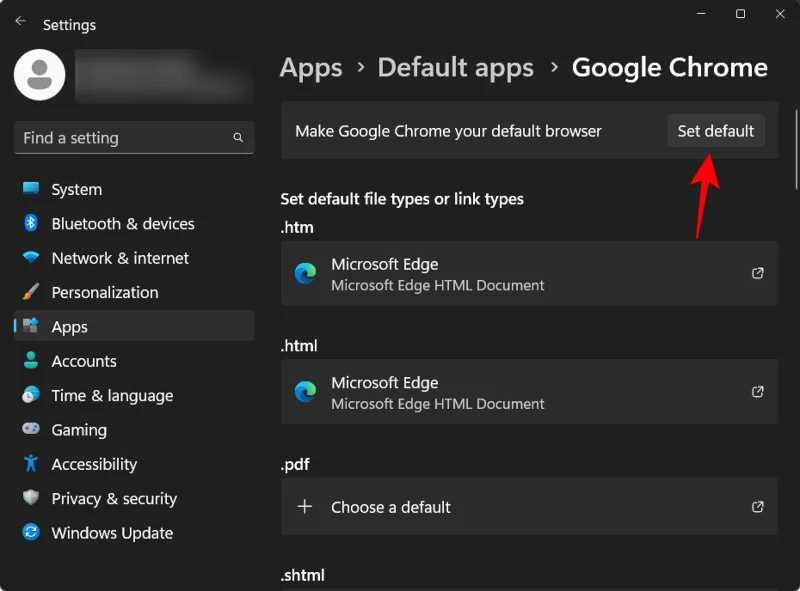This screenshot has width=800, height=591.
Task: Click the user profile avatar
Action: pos(39,75)
